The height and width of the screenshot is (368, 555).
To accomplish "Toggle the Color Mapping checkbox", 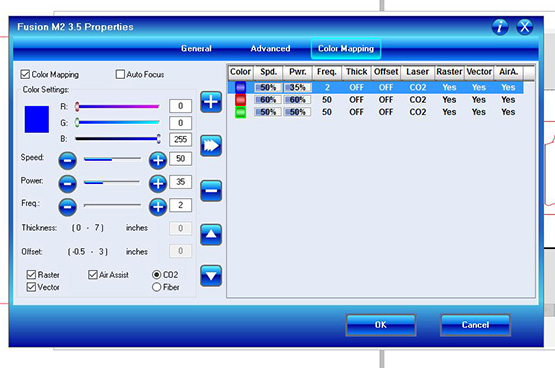I will pos(25,74).
